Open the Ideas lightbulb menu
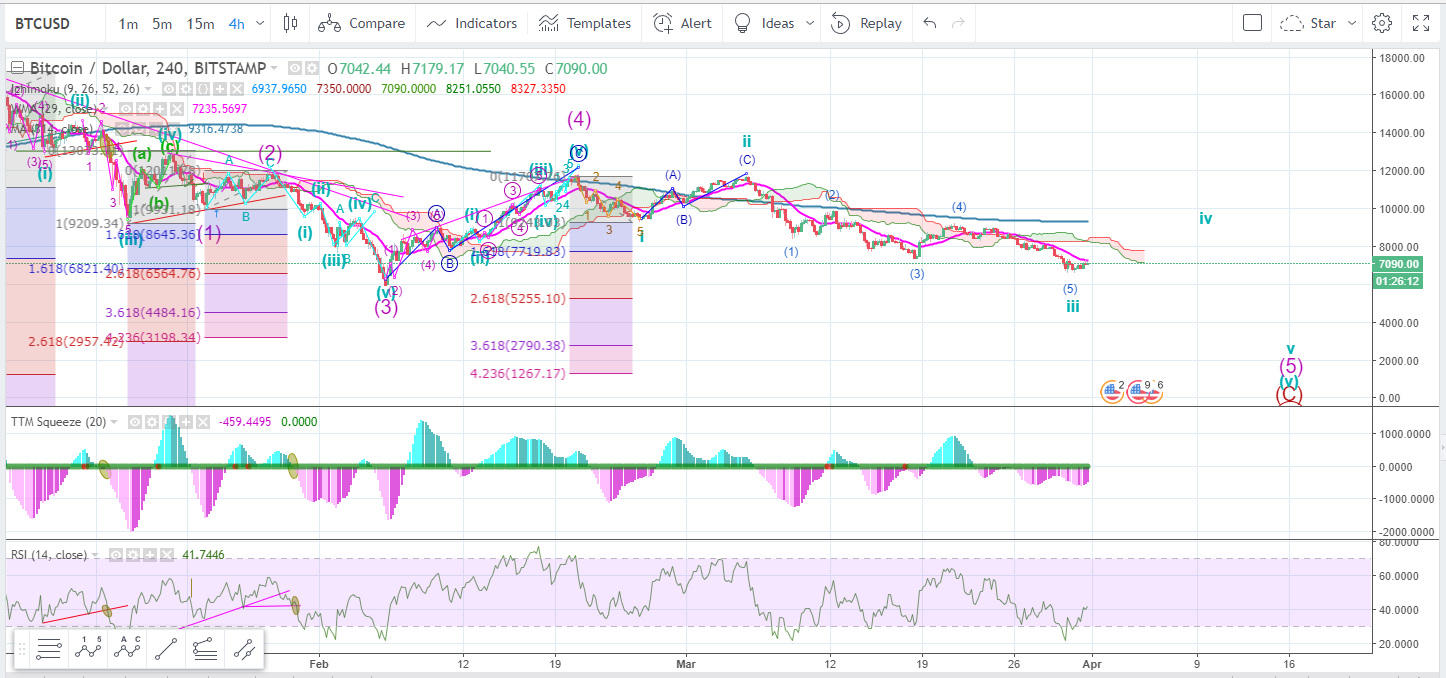Image resolution: width=1446 pixels, height=678 pixels. coord(763,23)
